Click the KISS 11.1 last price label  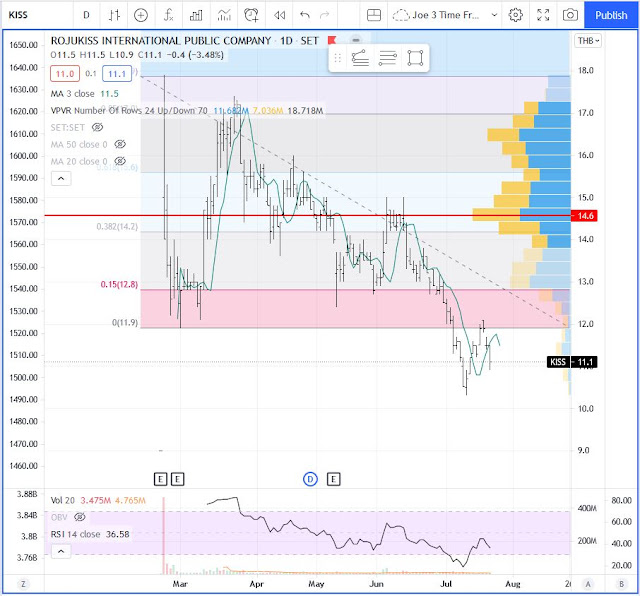click(572, 362)
